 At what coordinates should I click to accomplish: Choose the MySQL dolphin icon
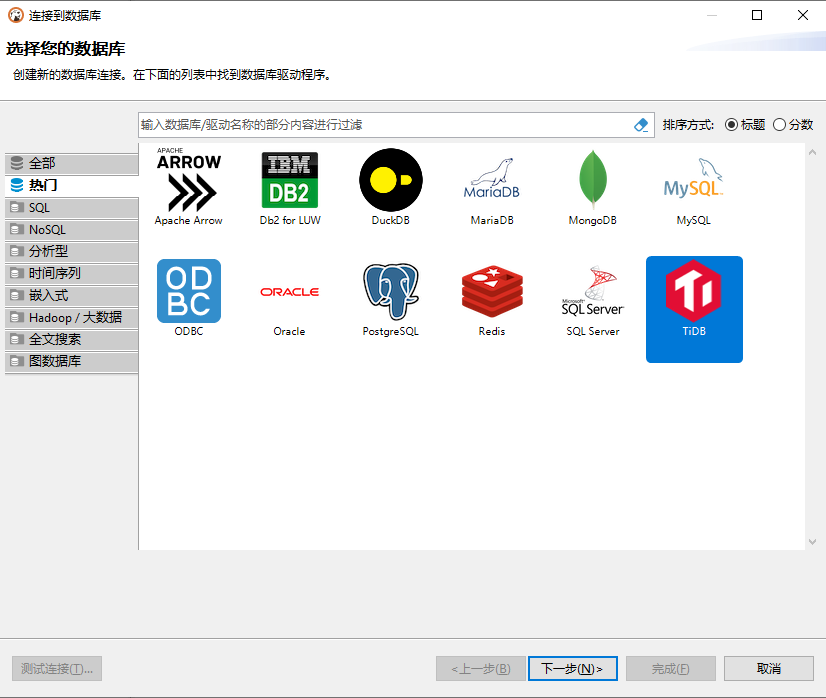point(694,178)
